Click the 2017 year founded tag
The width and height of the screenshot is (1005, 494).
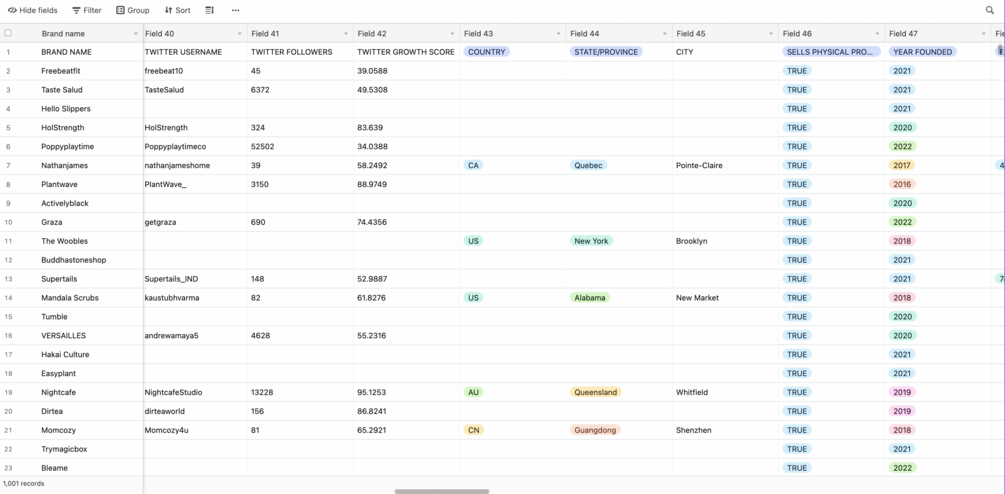(902, 165)
